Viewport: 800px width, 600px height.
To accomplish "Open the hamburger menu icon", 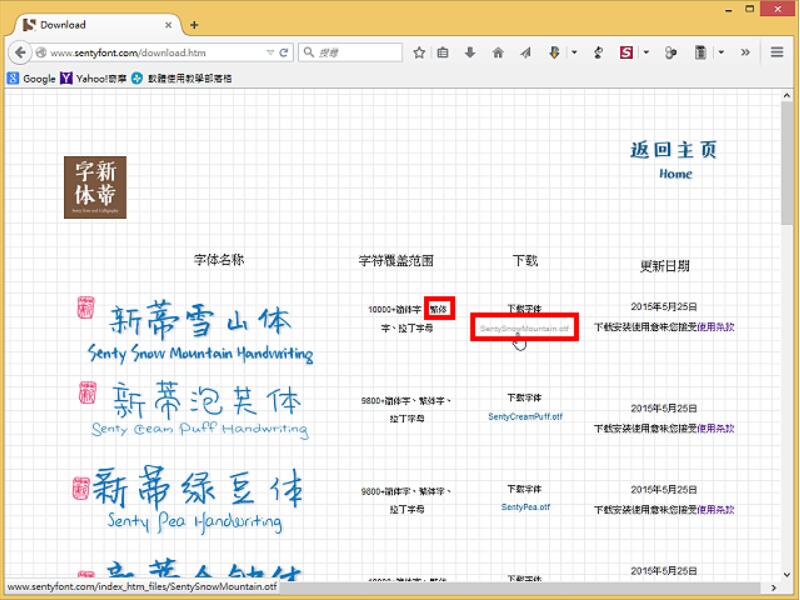I will click(777, 52).
